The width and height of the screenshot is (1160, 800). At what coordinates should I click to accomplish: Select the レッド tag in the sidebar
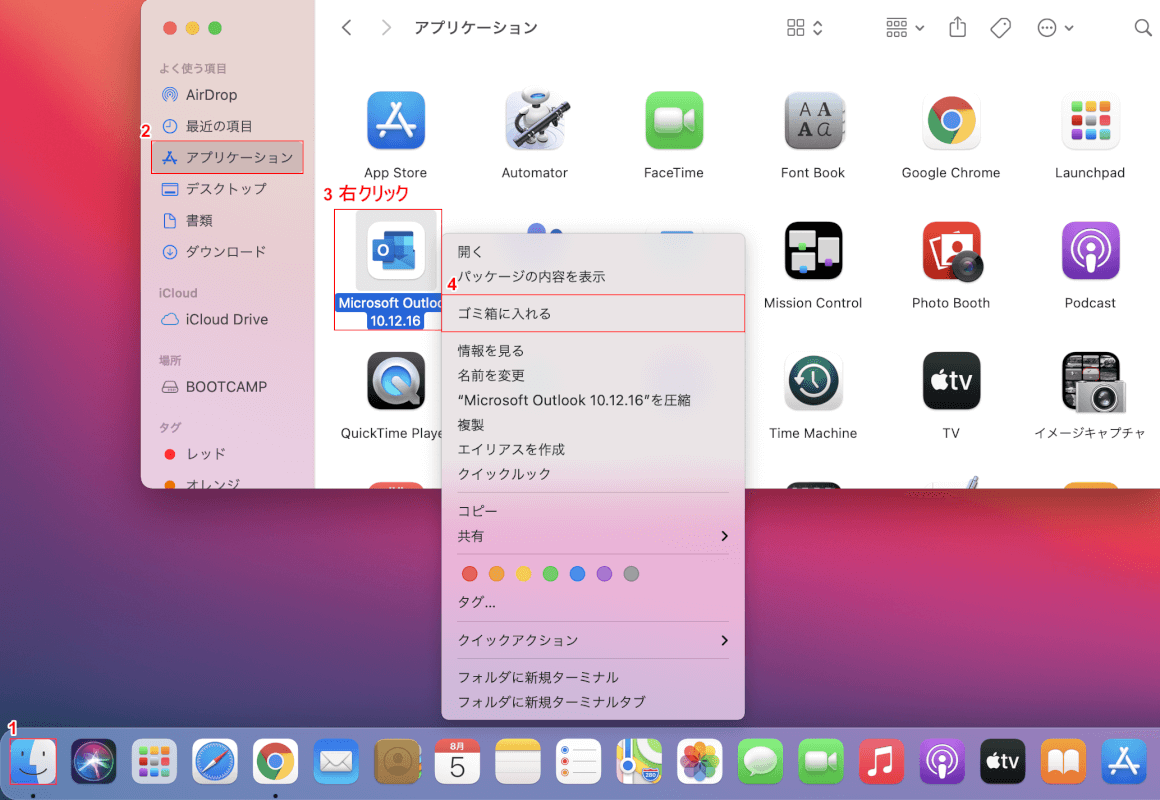coord(228,454)
